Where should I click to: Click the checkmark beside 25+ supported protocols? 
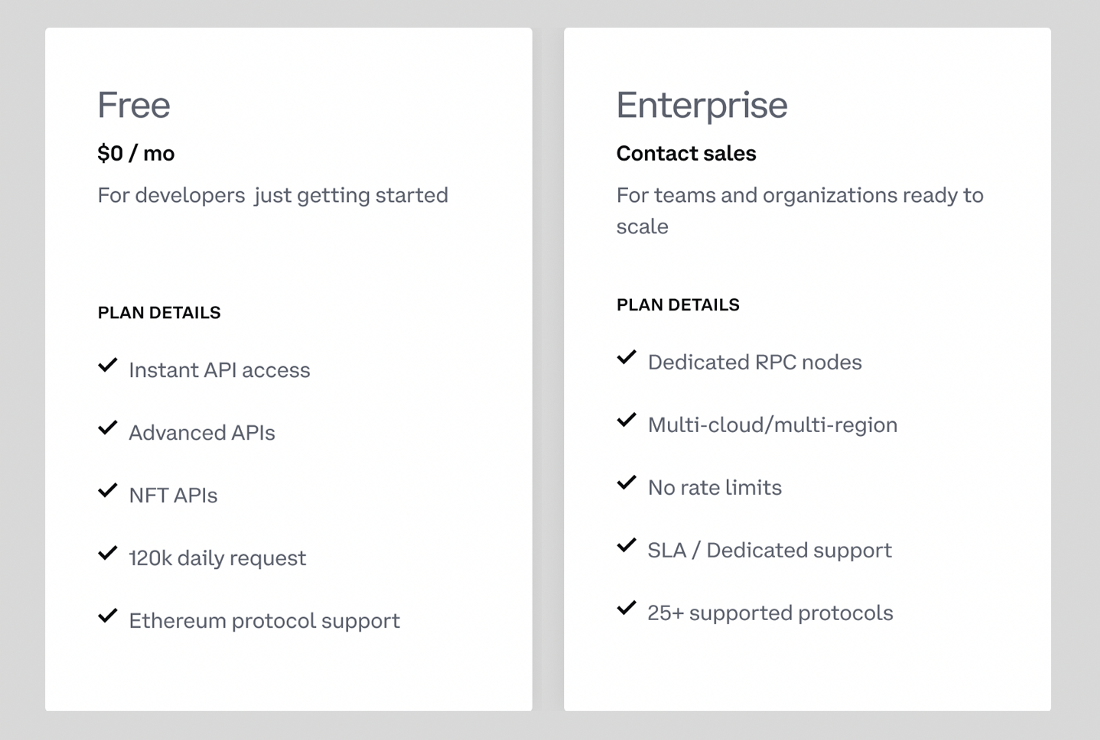tap(628, 608)
